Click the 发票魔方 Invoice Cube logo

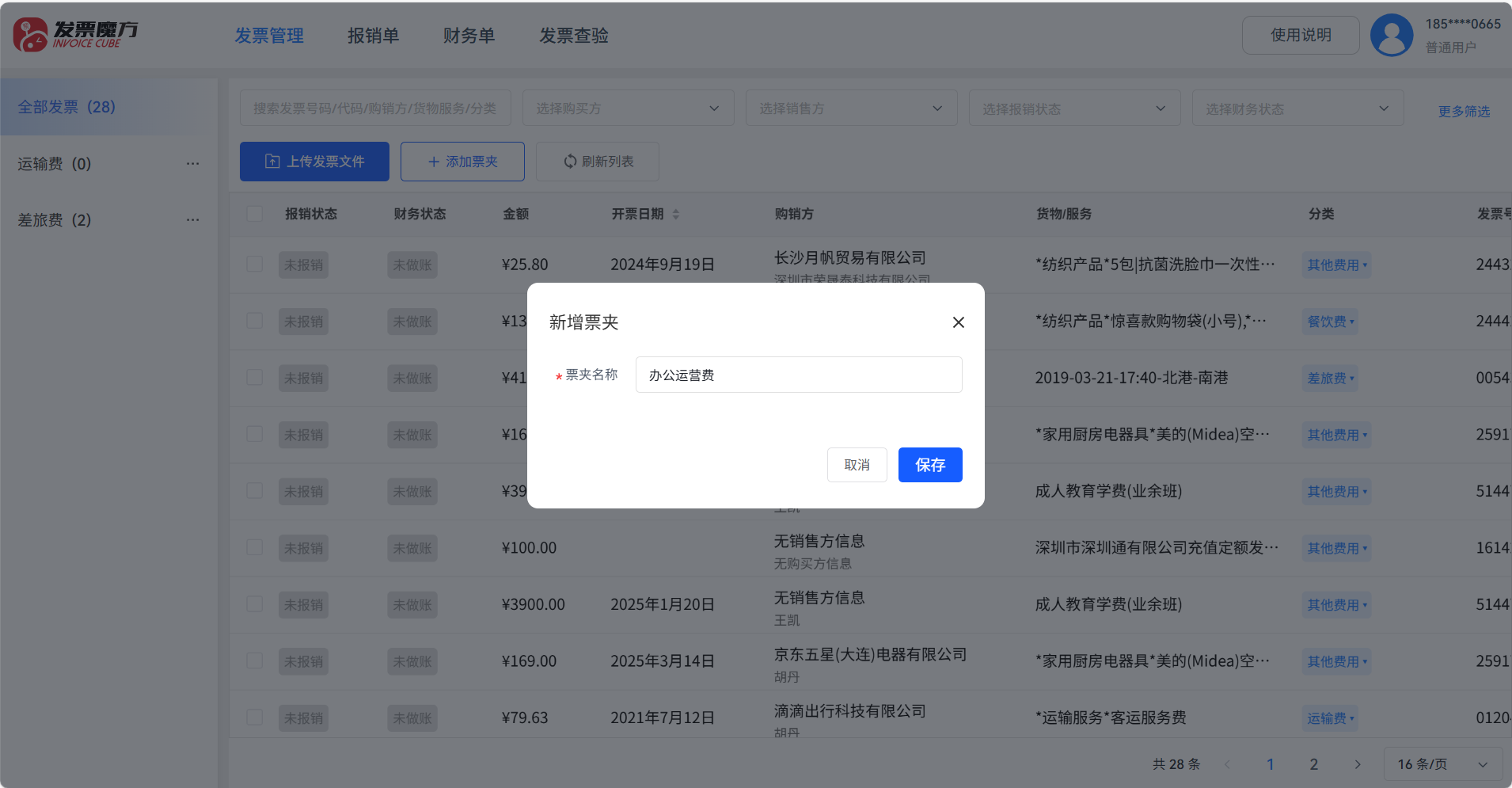click(75, 35)
